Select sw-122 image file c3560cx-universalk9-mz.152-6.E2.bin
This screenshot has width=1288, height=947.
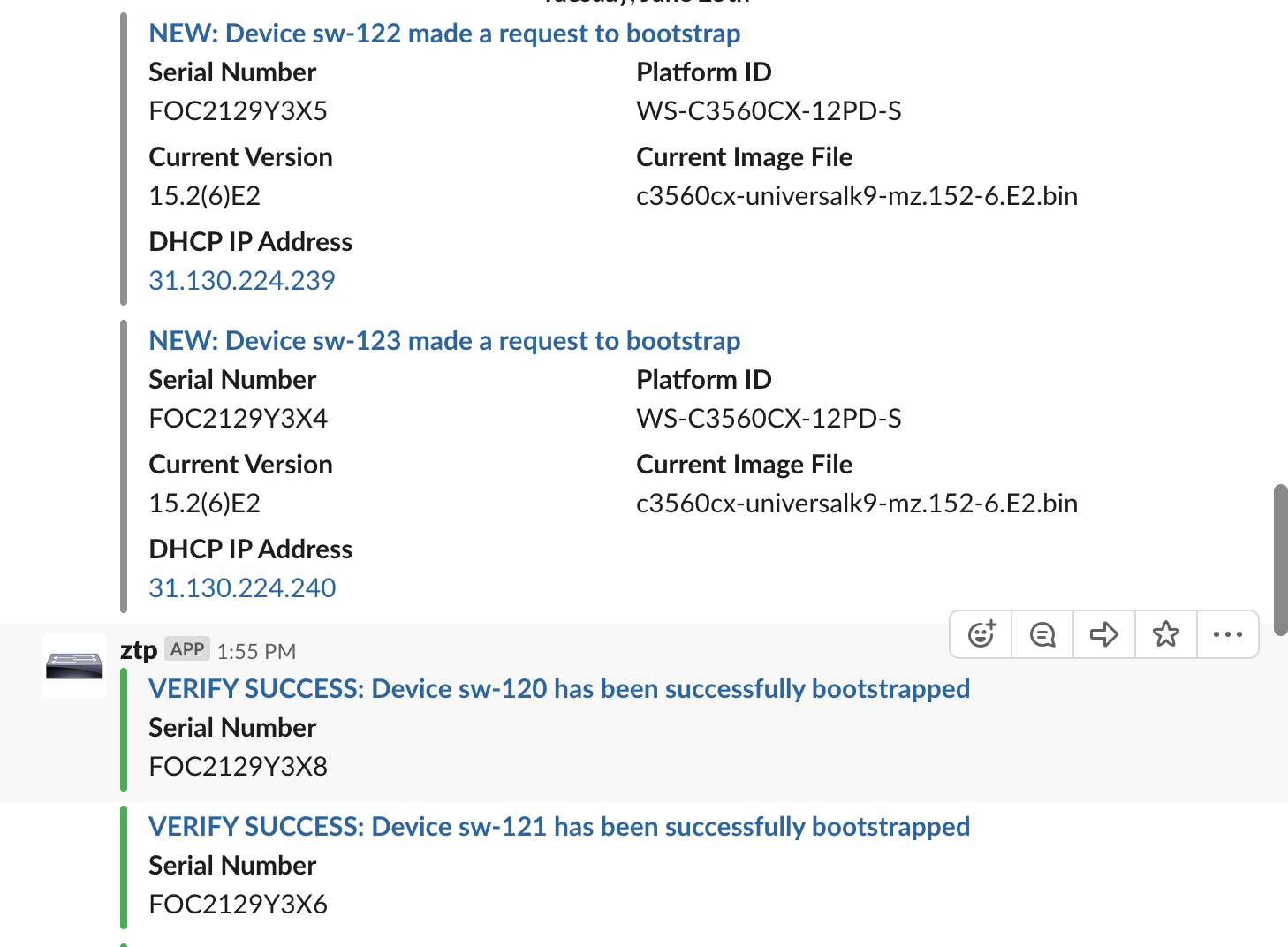(857, 196)
